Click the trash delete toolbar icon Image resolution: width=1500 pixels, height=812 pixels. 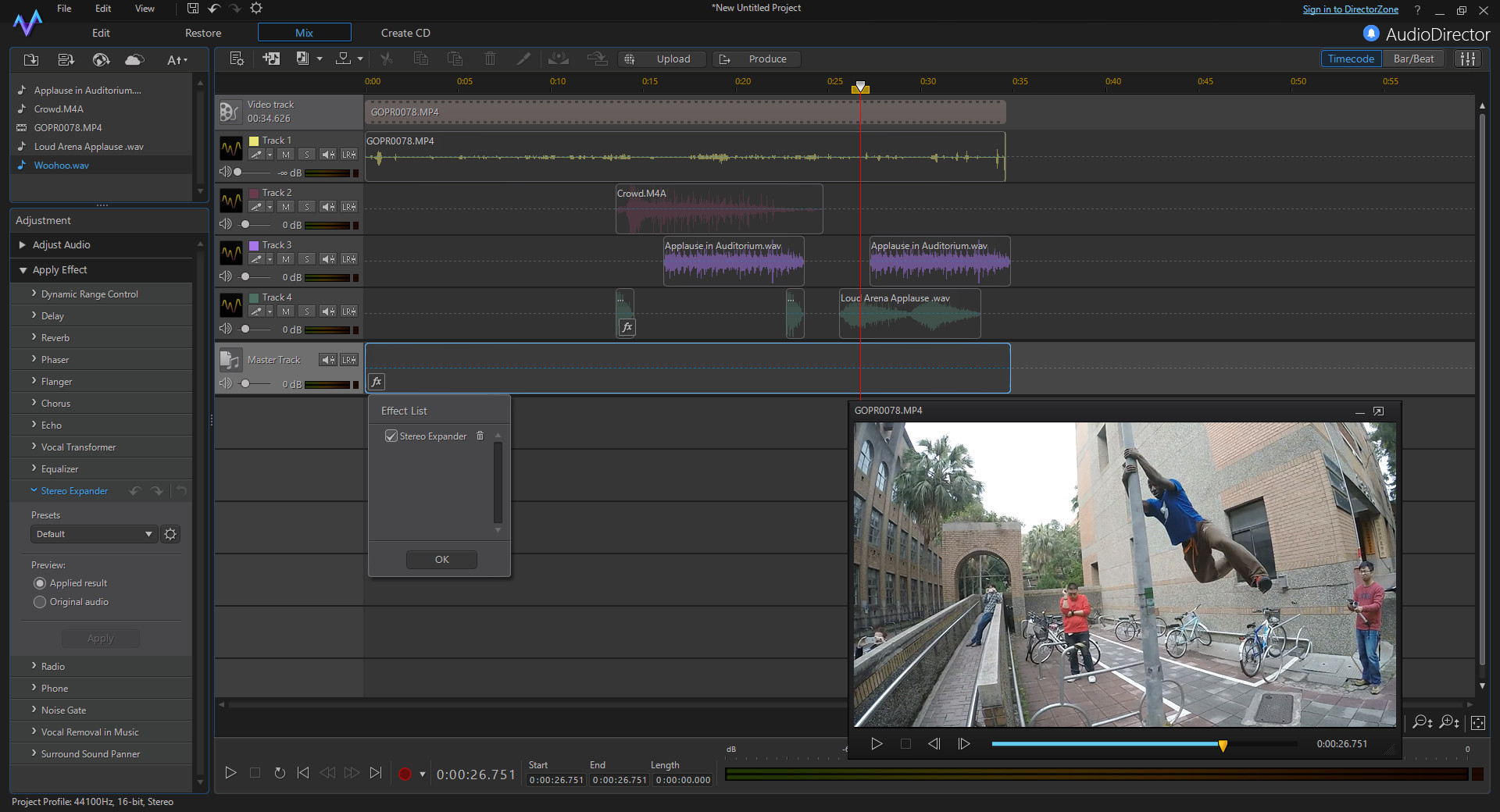tap(490, 59)
